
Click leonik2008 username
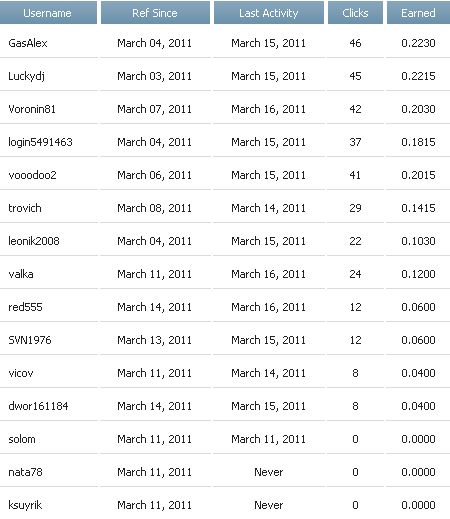tap(34, 241)
